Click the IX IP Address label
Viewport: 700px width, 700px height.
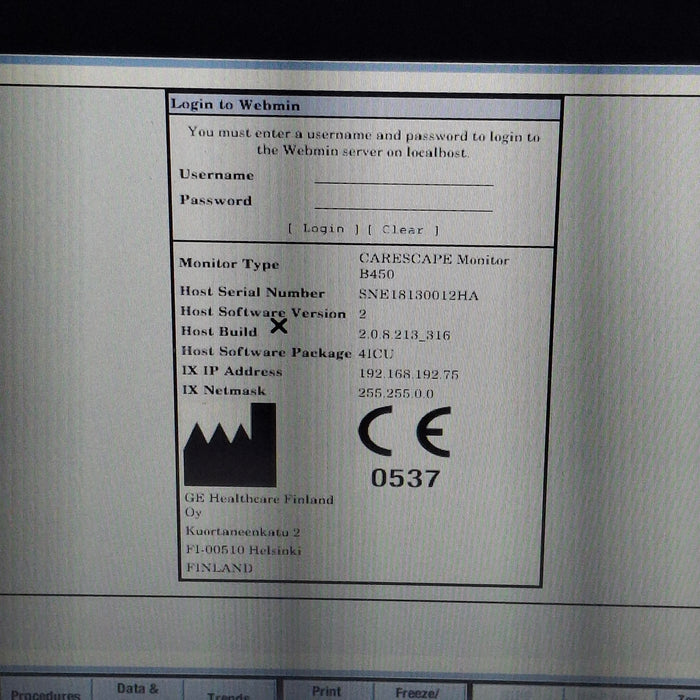click(x=232, y=371)
